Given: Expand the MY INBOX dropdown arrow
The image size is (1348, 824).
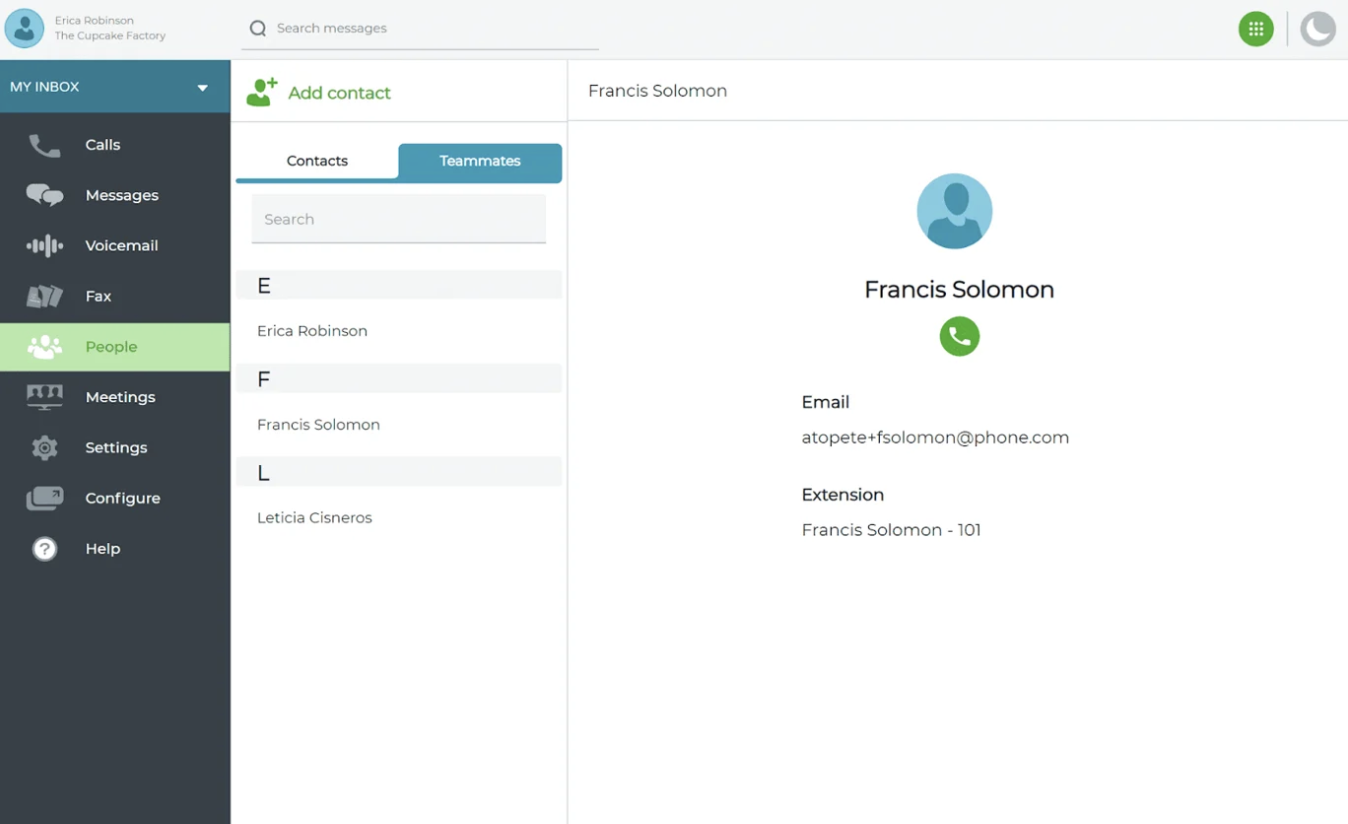Looking at the screenshot, I should coord(203,88).
